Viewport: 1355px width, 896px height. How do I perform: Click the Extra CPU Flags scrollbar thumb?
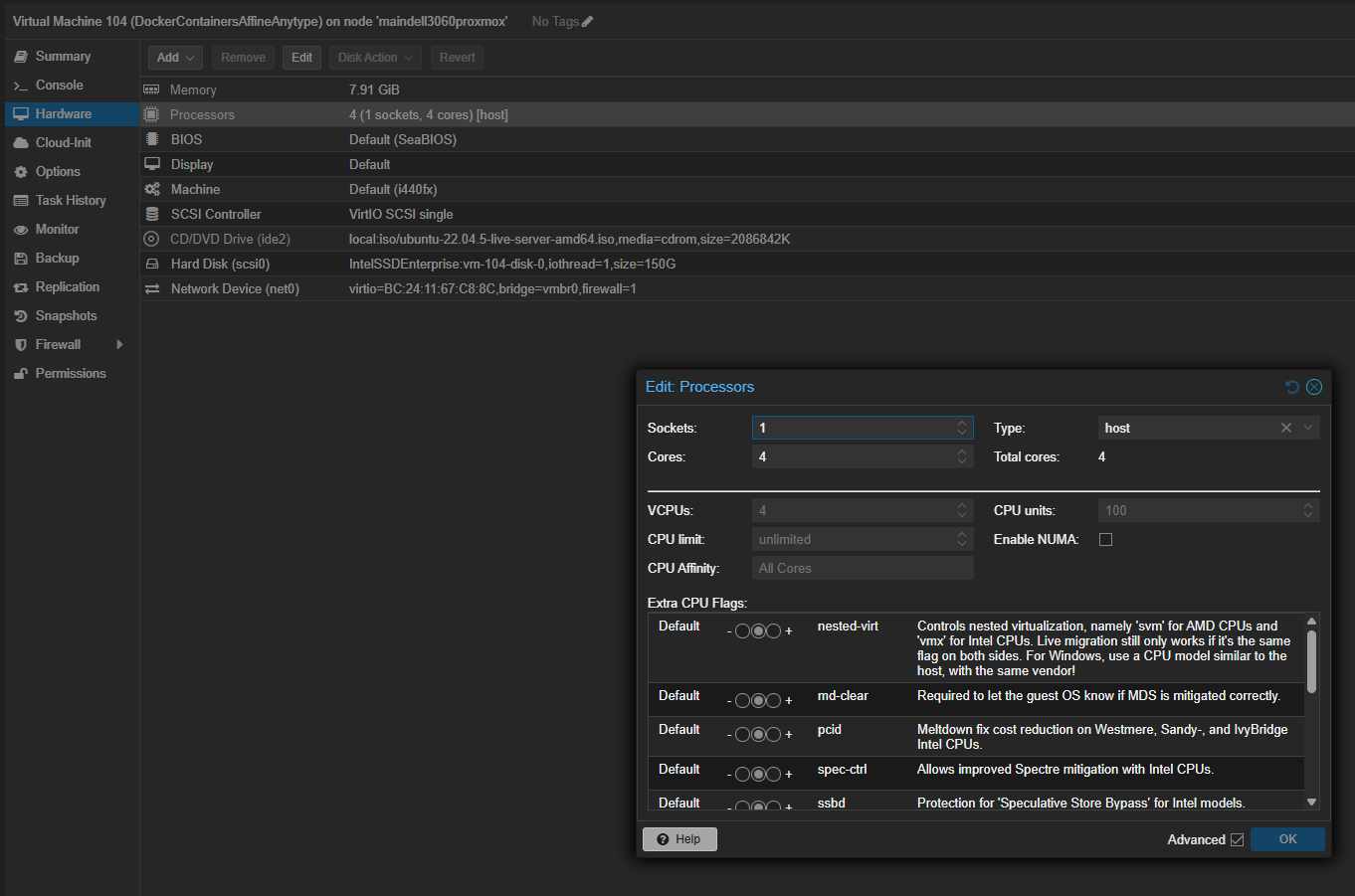(1311, 661)
